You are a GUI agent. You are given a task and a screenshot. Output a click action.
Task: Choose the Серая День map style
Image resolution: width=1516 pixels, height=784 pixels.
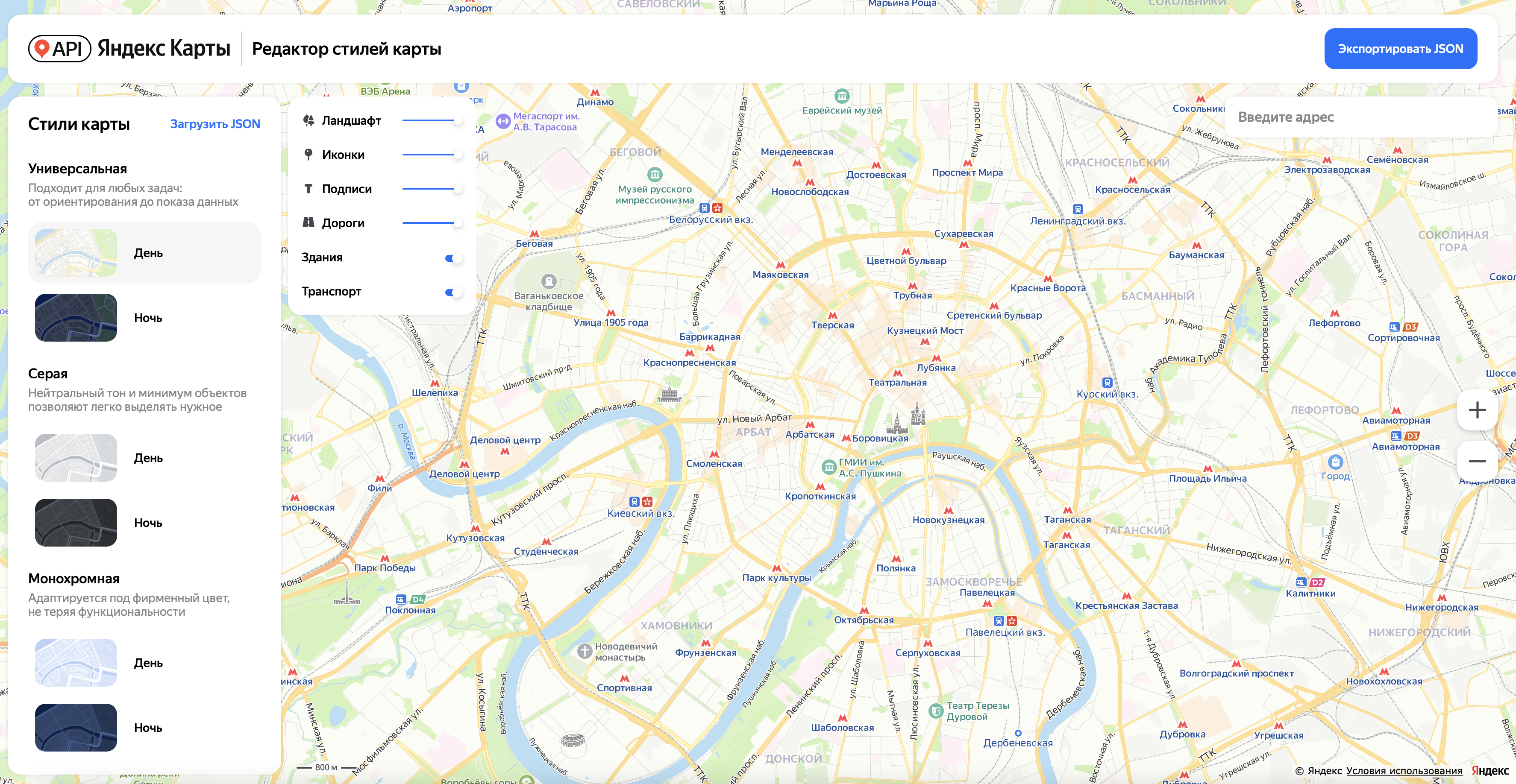click(x=144, y=458)
